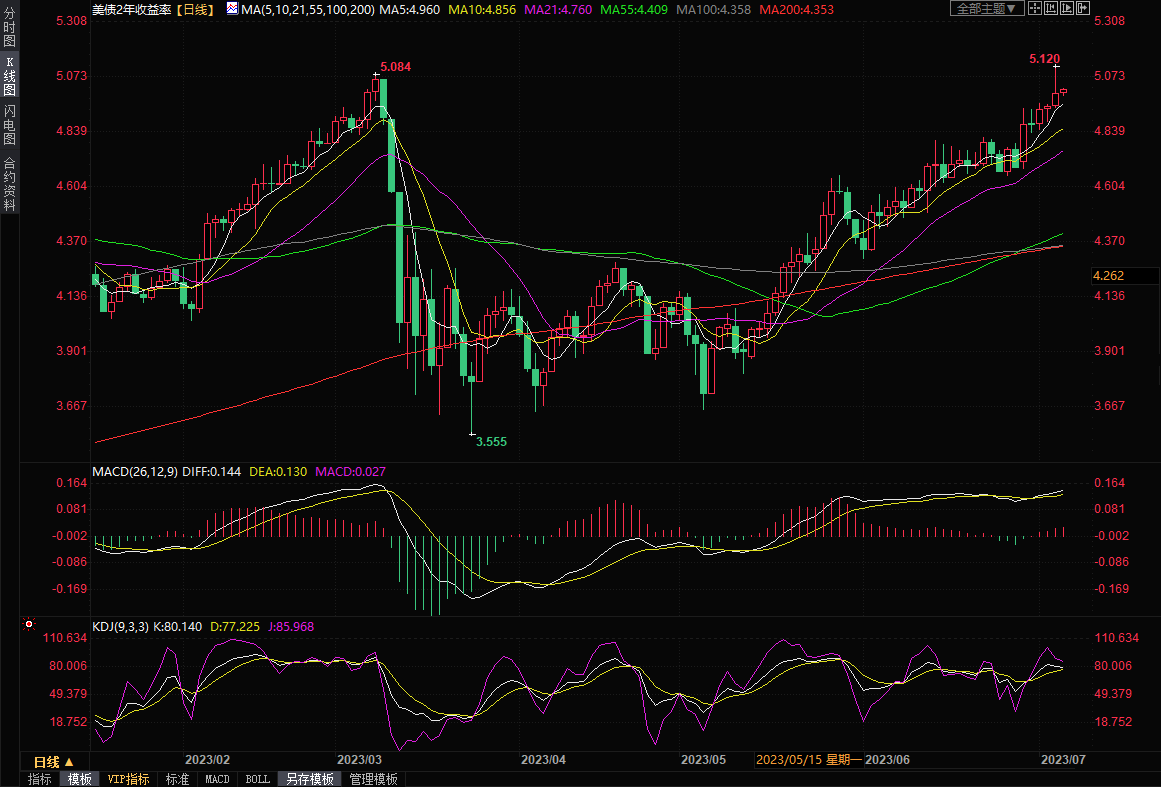
Task: Select the MACD template button
Action: click(x=217, y=779)
